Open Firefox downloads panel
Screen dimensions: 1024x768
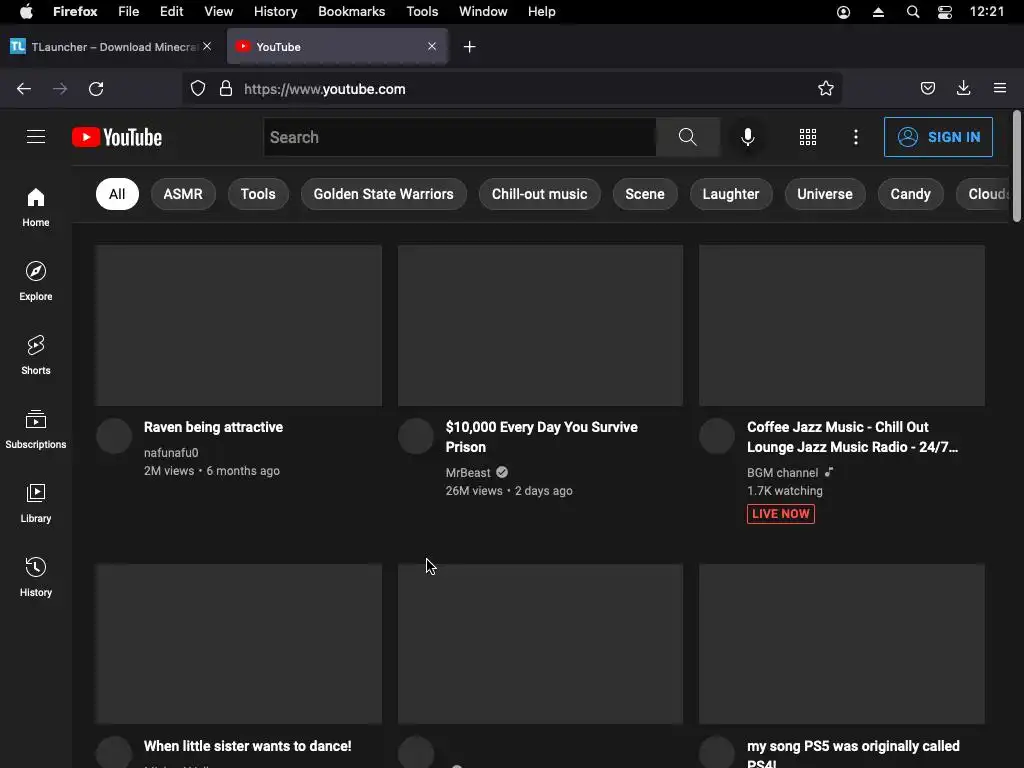[x=963, y=88]
